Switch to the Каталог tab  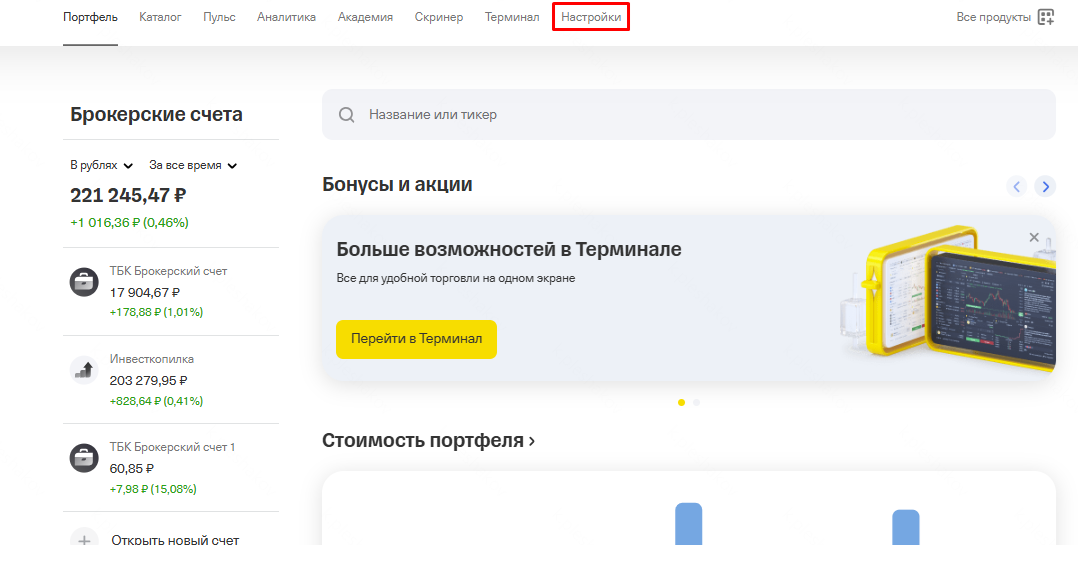(x=160, y=17)
